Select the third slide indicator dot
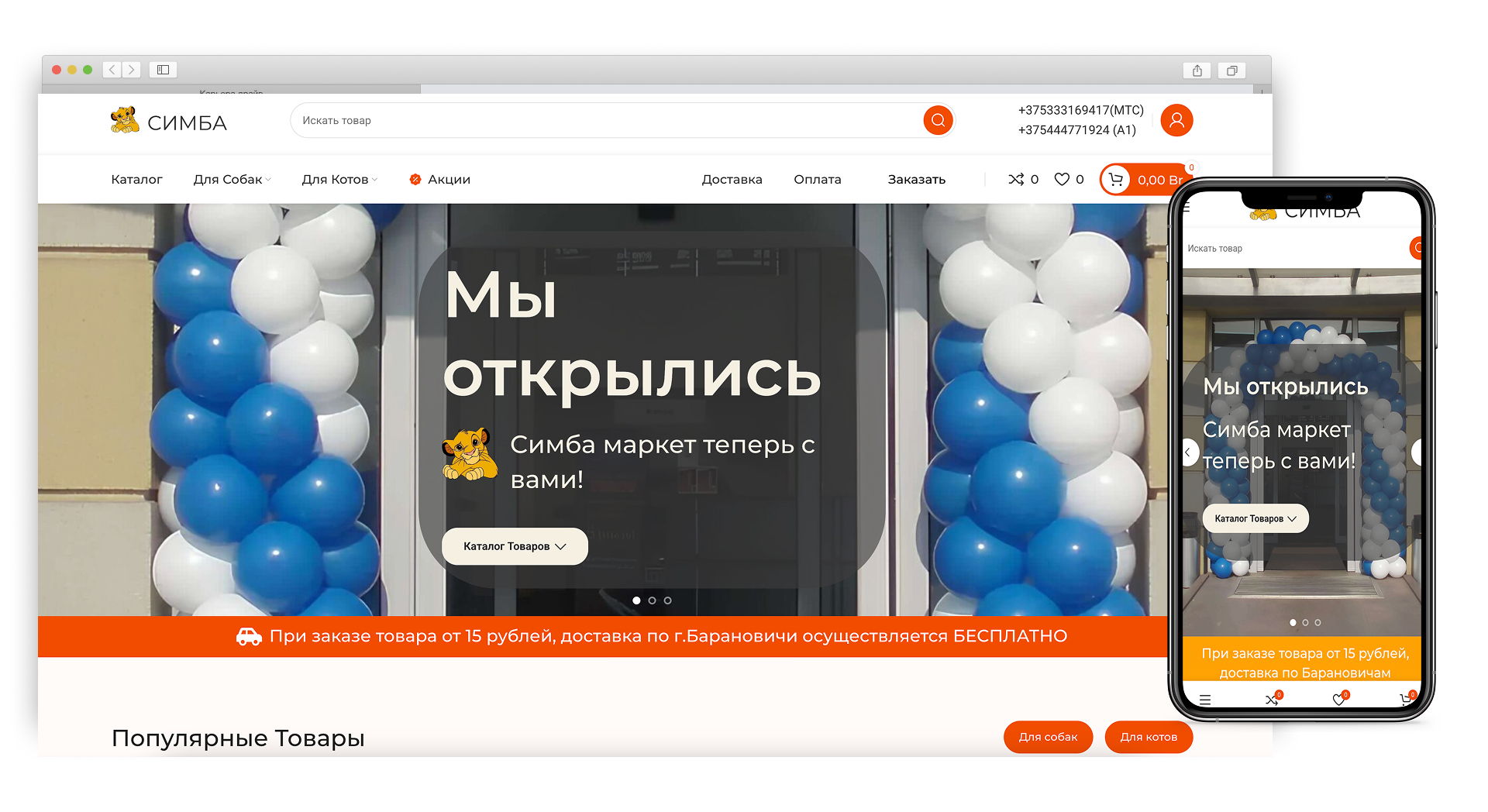The image size is (1488, 812). pyautogui.click(x=667, y=600)
